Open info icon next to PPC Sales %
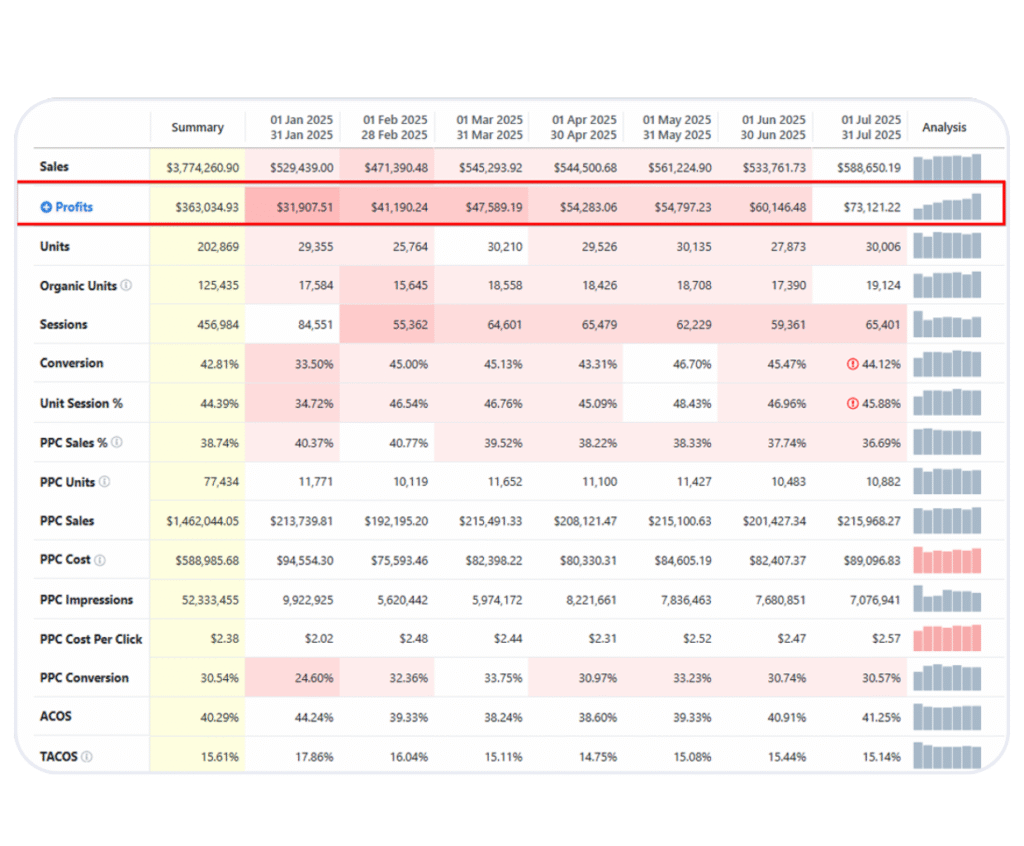 coord(117,442)
